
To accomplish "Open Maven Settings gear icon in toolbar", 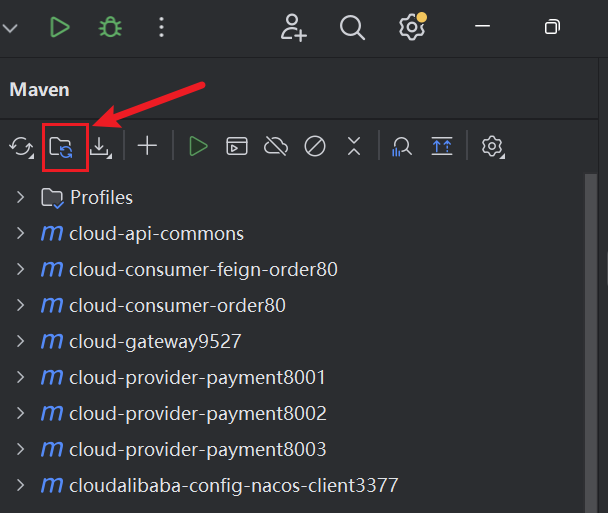I will coord(492,147).
